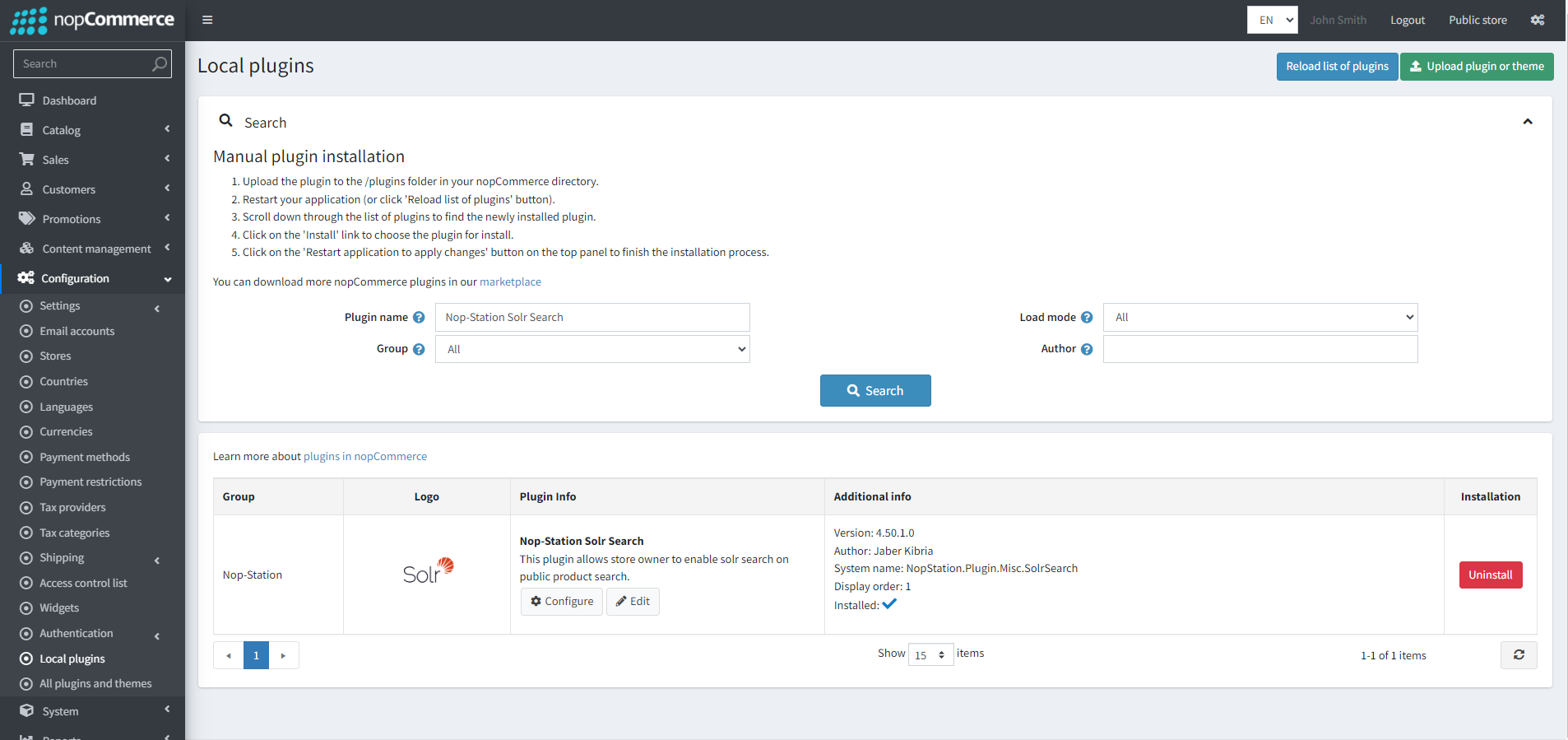Click the Load mode help icon
This screenshot has width=1568, height=740.
(x=1087, y=318)
